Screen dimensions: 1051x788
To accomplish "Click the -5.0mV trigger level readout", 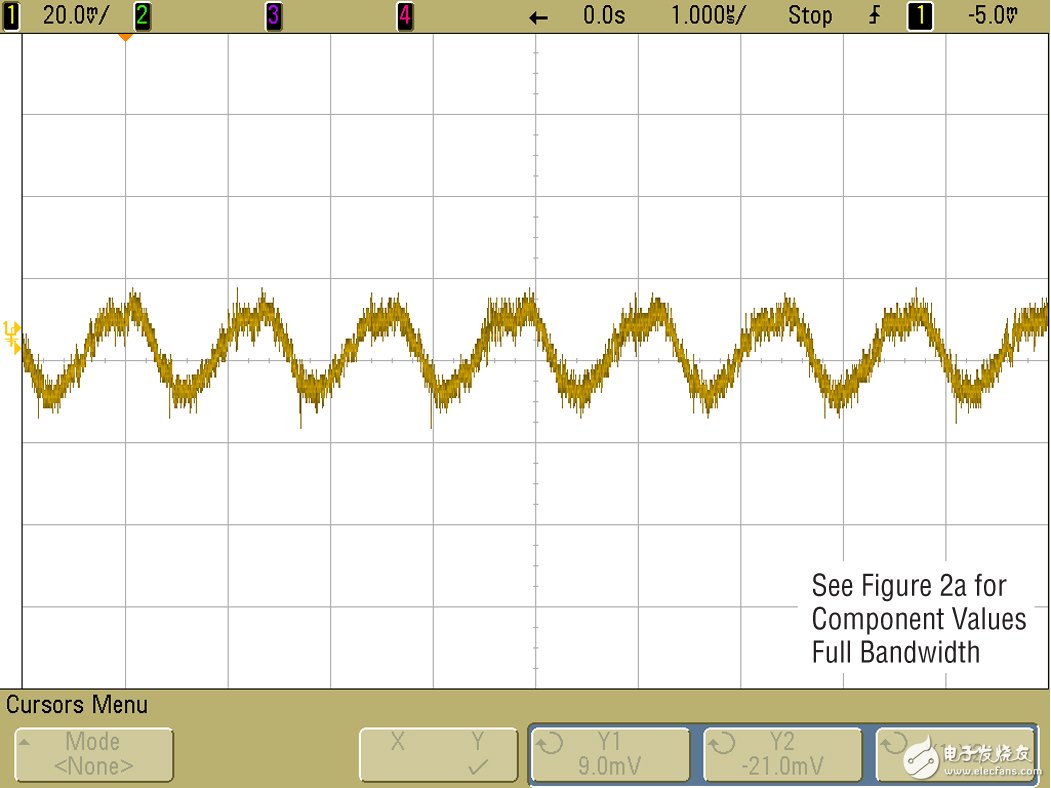I will pos(992,16).
